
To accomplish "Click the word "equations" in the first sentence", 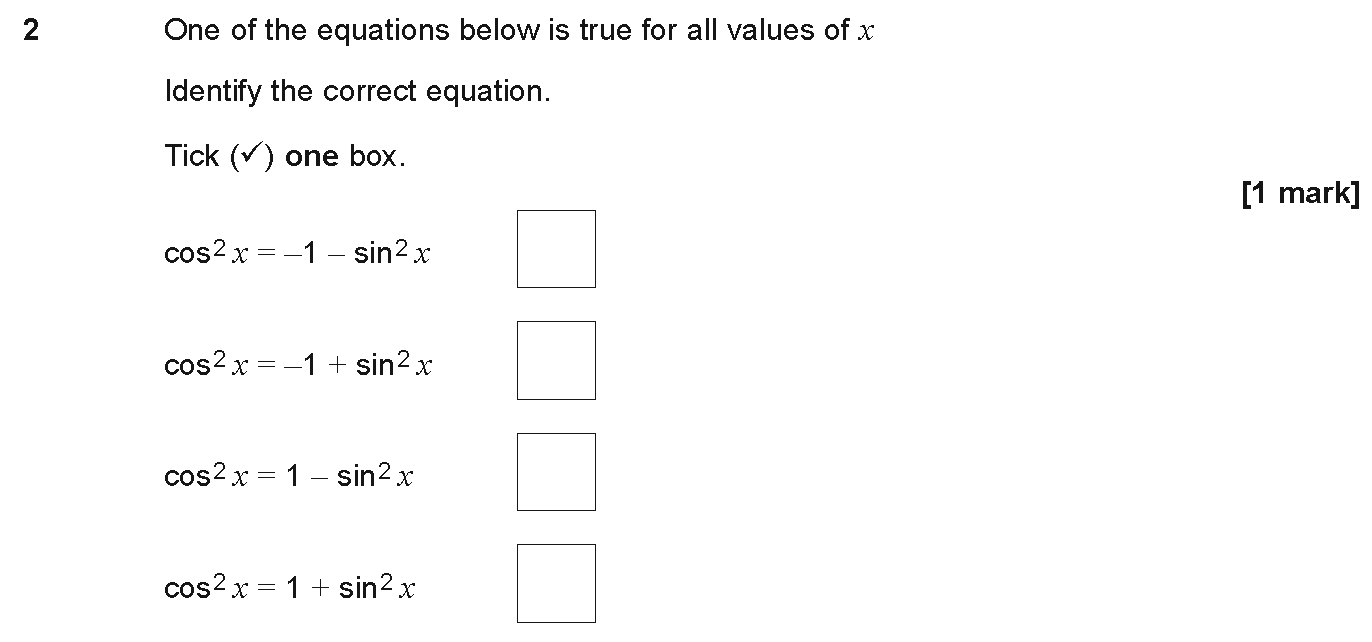I will click(x=385, y=32).
